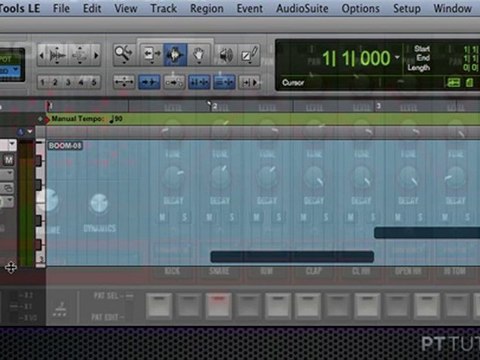Toggle Insertion Follows Playback
This screenshot has width=480, height=360.
[x=250, y=82]
